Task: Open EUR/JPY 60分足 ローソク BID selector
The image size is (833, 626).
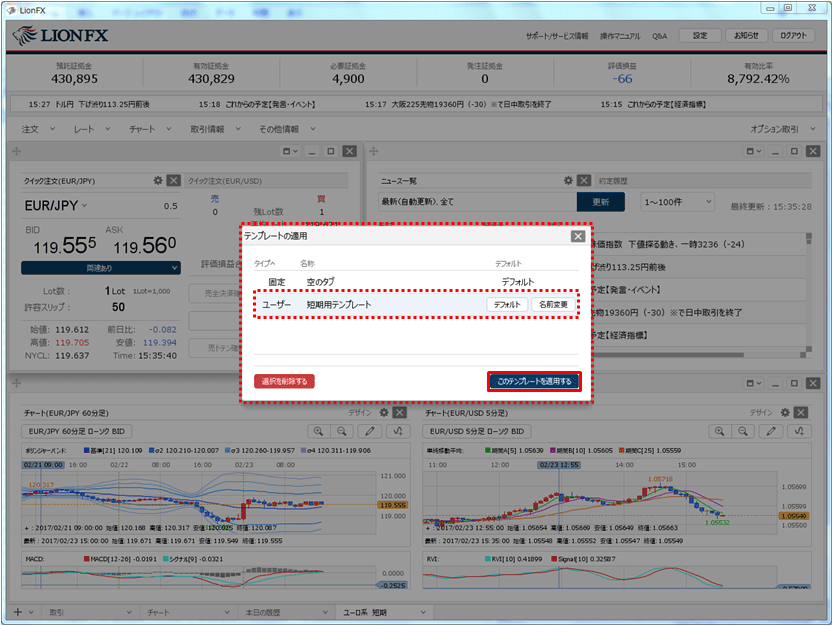Action: tap(76, 432)
